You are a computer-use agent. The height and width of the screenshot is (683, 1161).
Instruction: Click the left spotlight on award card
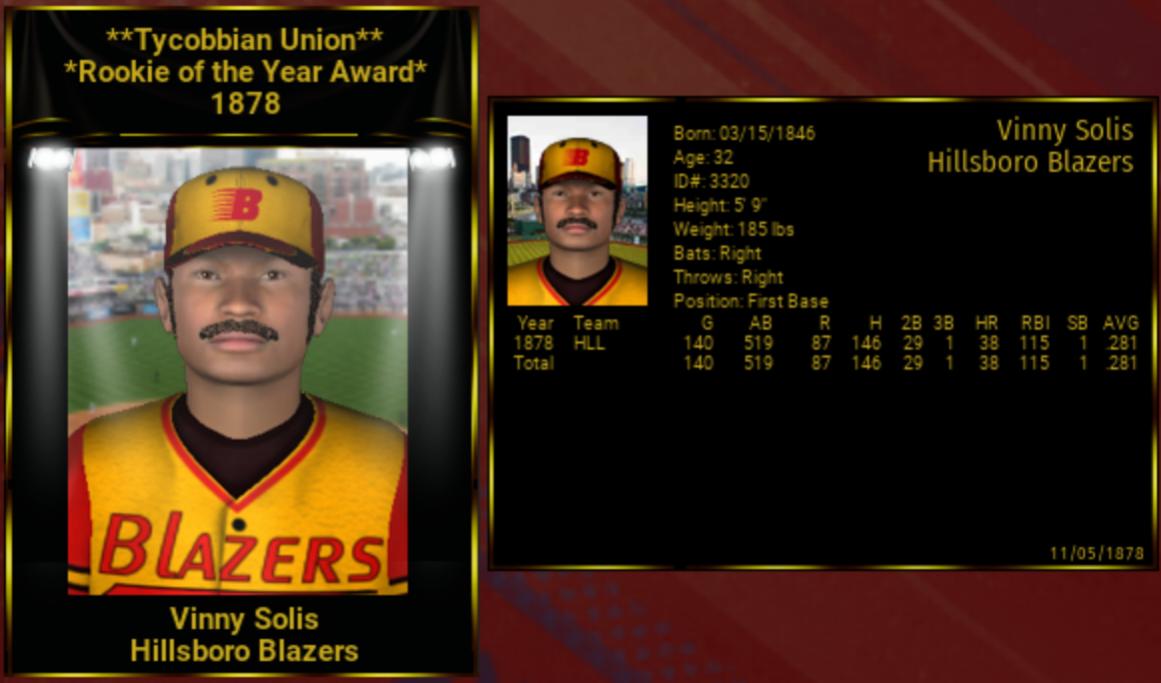coord(50,158)
